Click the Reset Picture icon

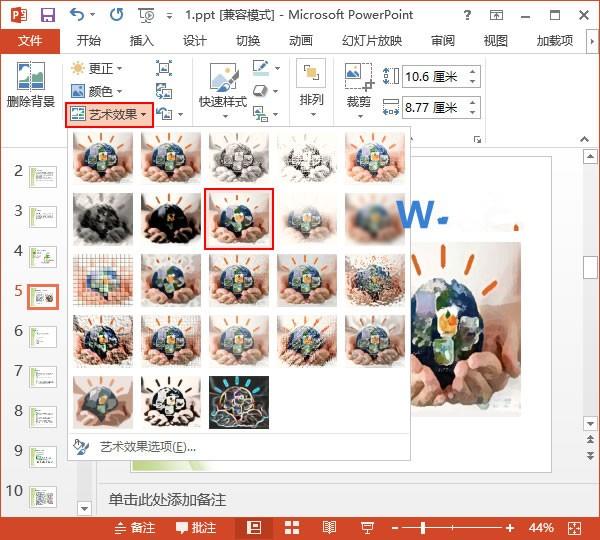point(164,114)
